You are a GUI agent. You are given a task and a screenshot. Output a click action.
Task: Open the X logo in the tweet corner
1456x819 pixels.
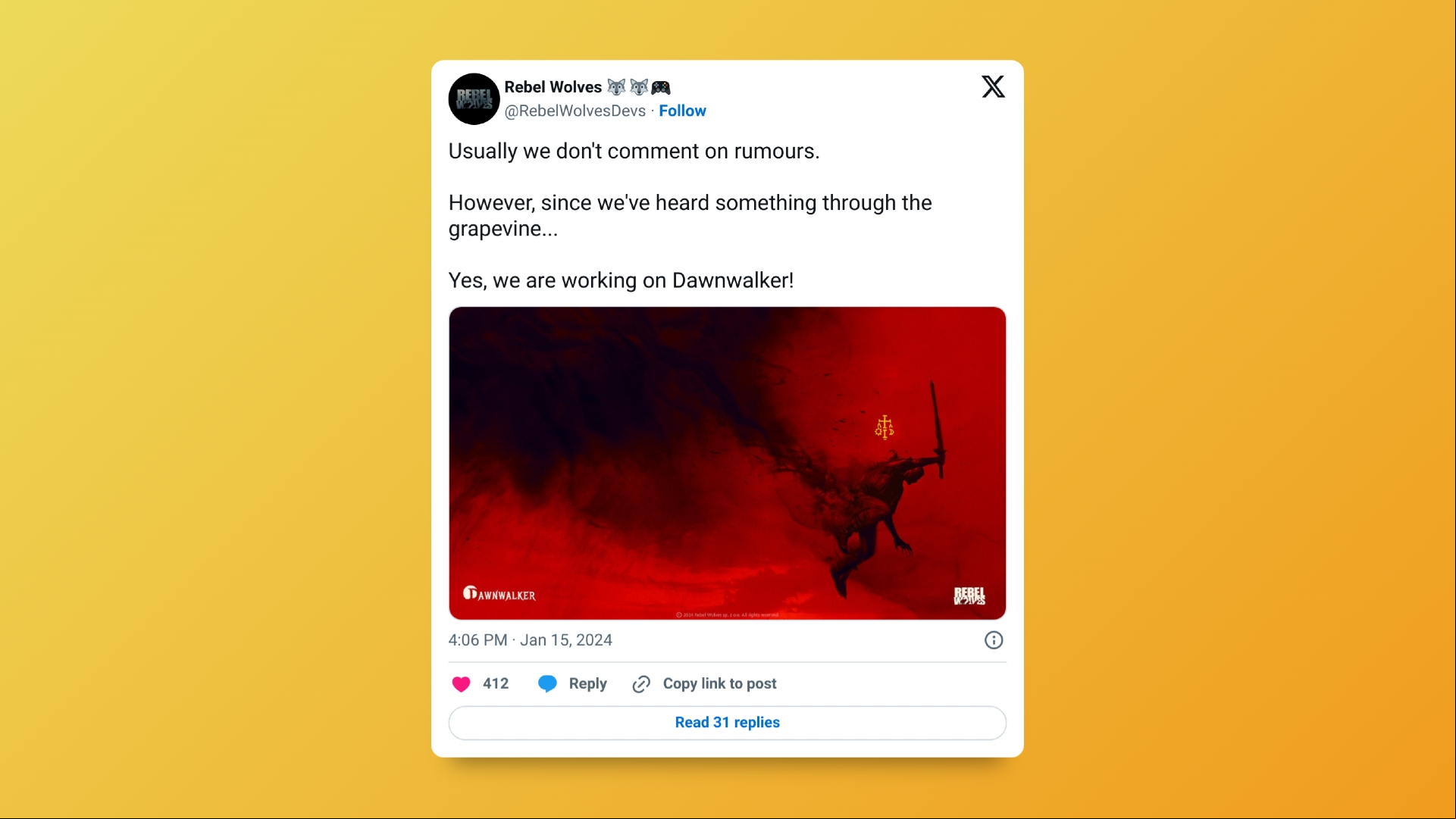click(993, 86)
